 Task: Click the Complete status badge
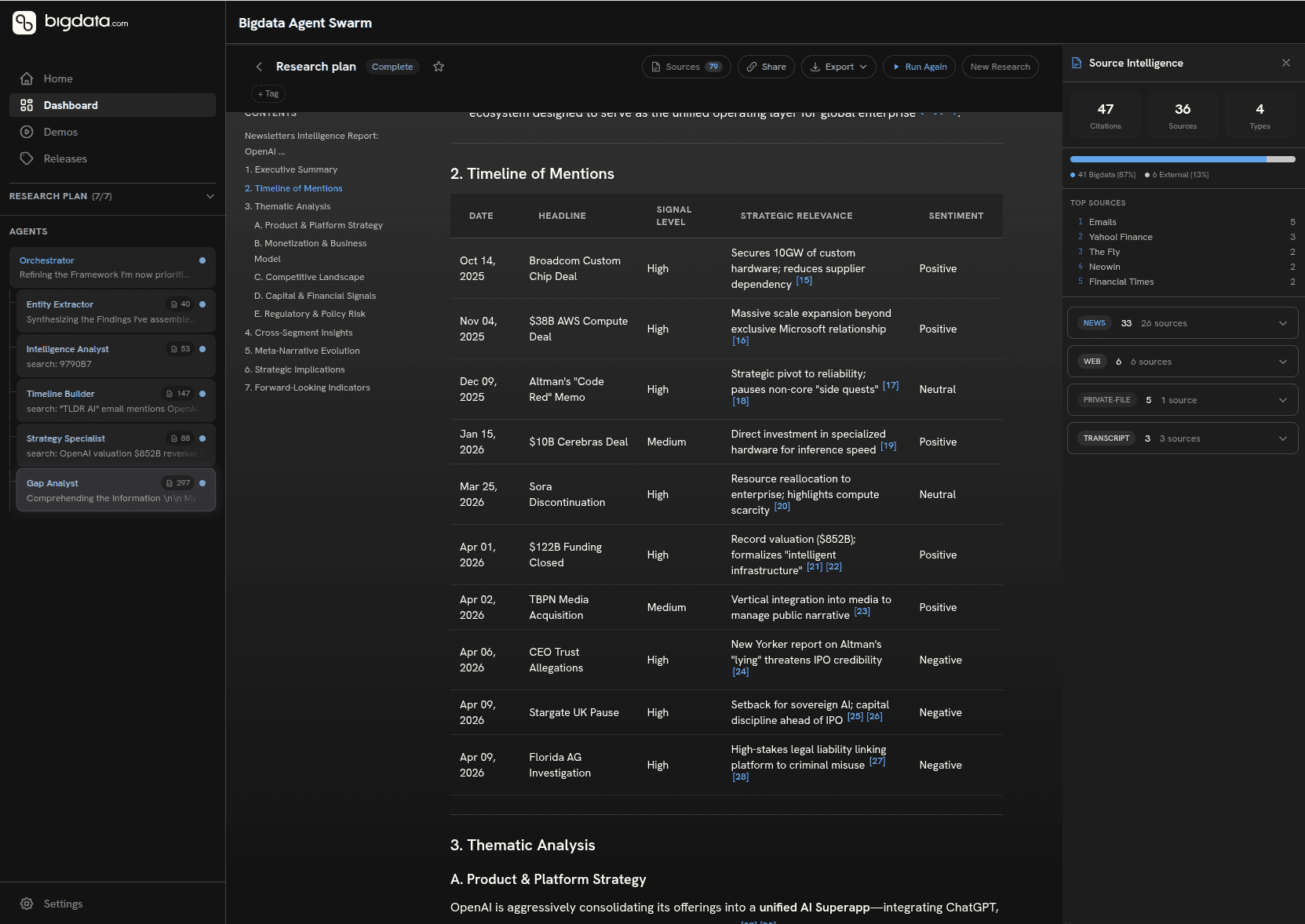pyautogui.click(x=392, y=67)
